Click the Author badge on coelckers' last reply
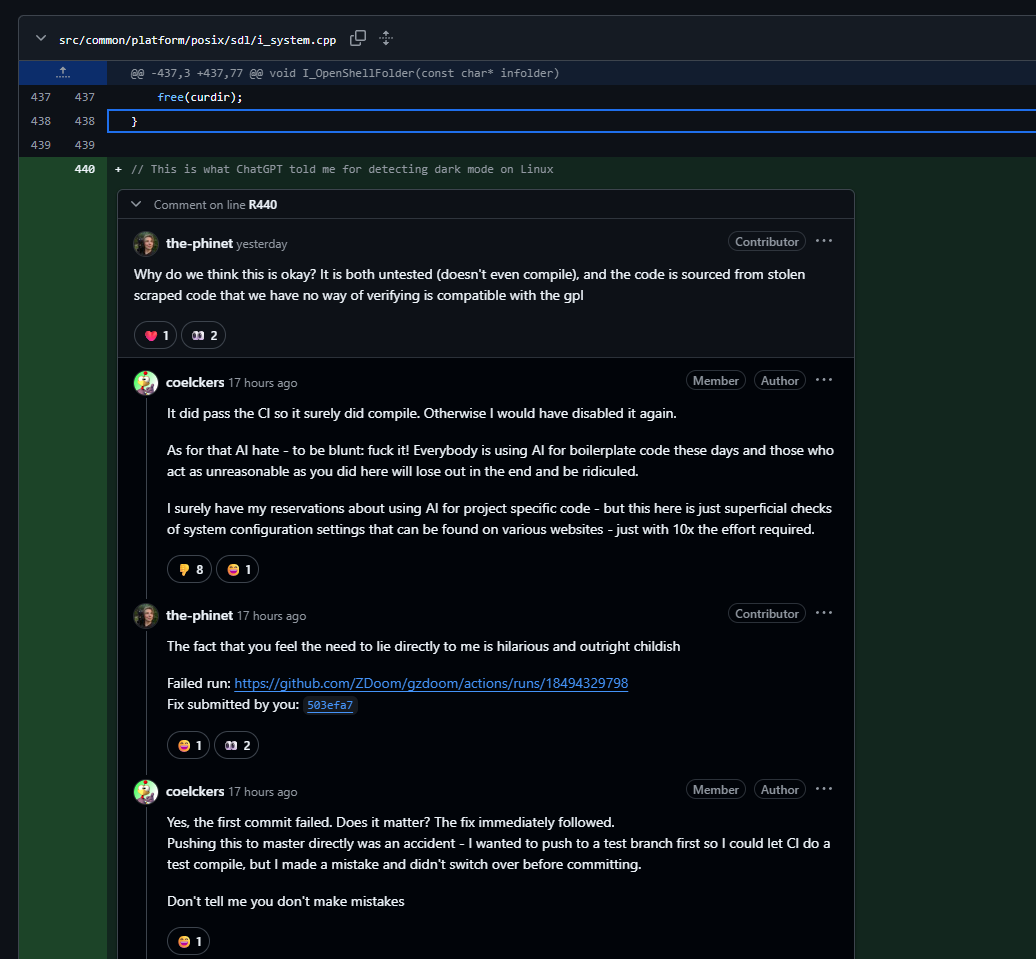The image size is (1036, 959). (780, 790)
